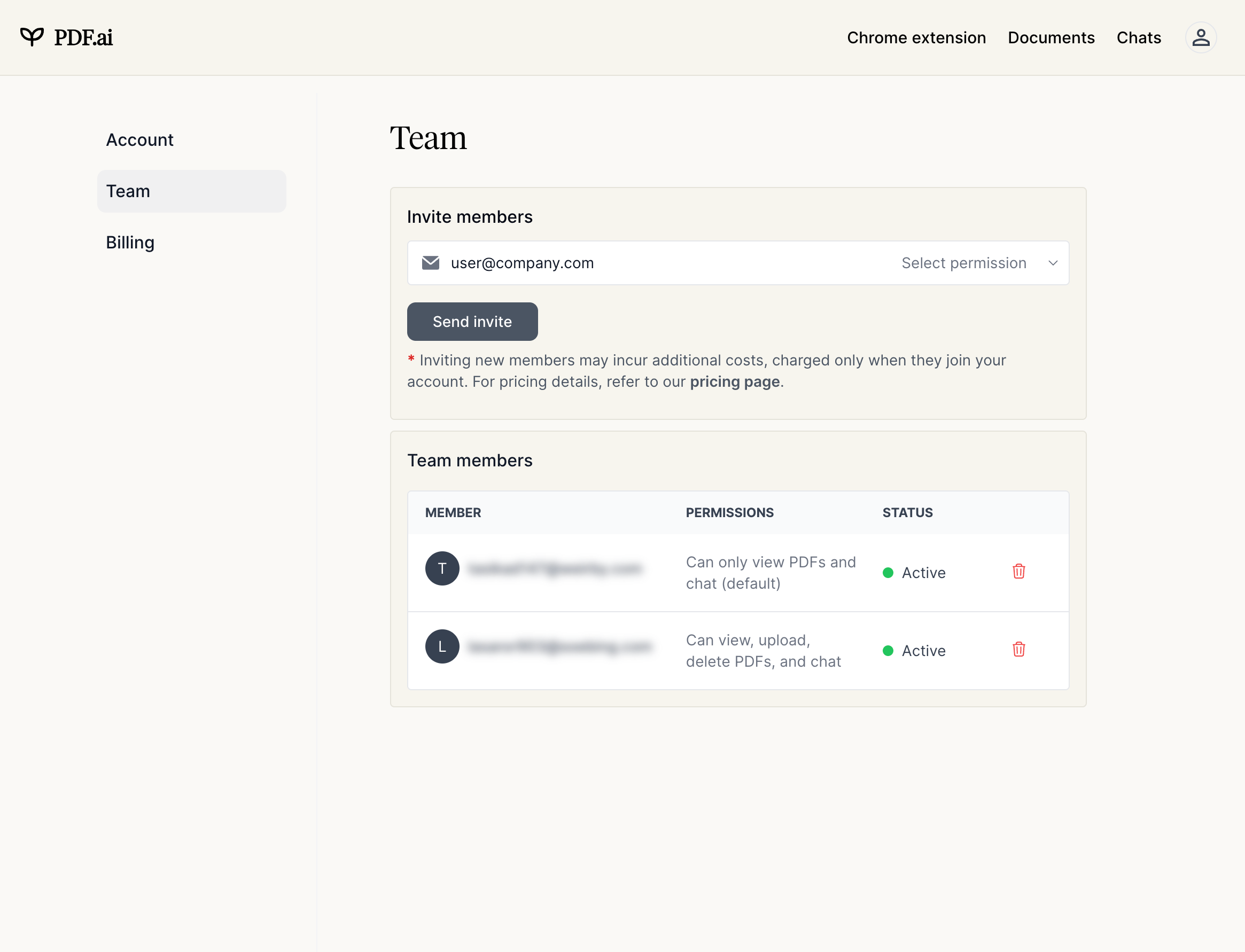
Task: Click the PDF.ai sprout logo icon
Action: pos(32,37)
